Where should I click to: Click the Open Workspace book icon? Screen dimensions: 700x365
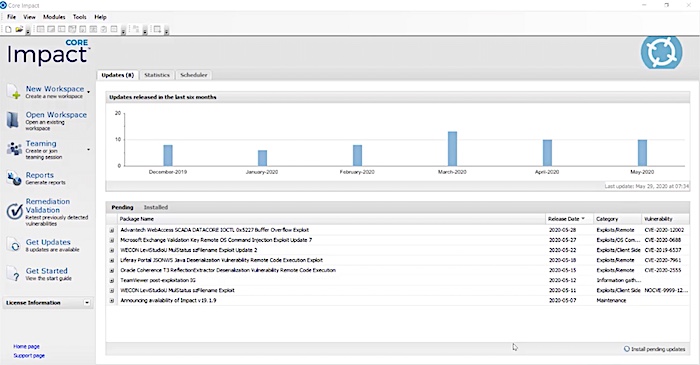[13, 120]
